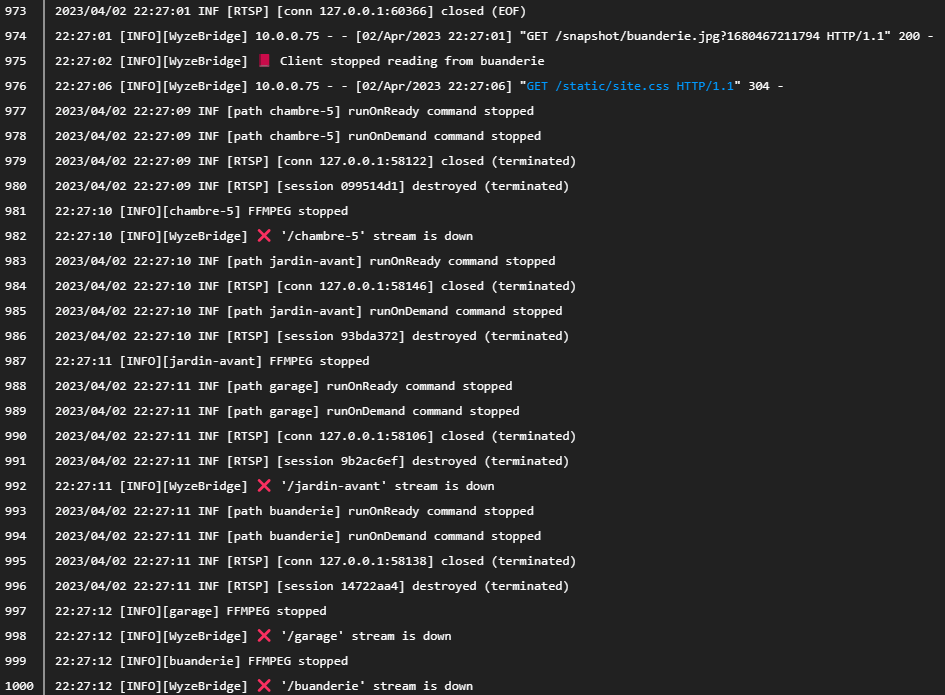Click the red book icon on line 975
The image size is (945, 695).
(x=264, y=61)
